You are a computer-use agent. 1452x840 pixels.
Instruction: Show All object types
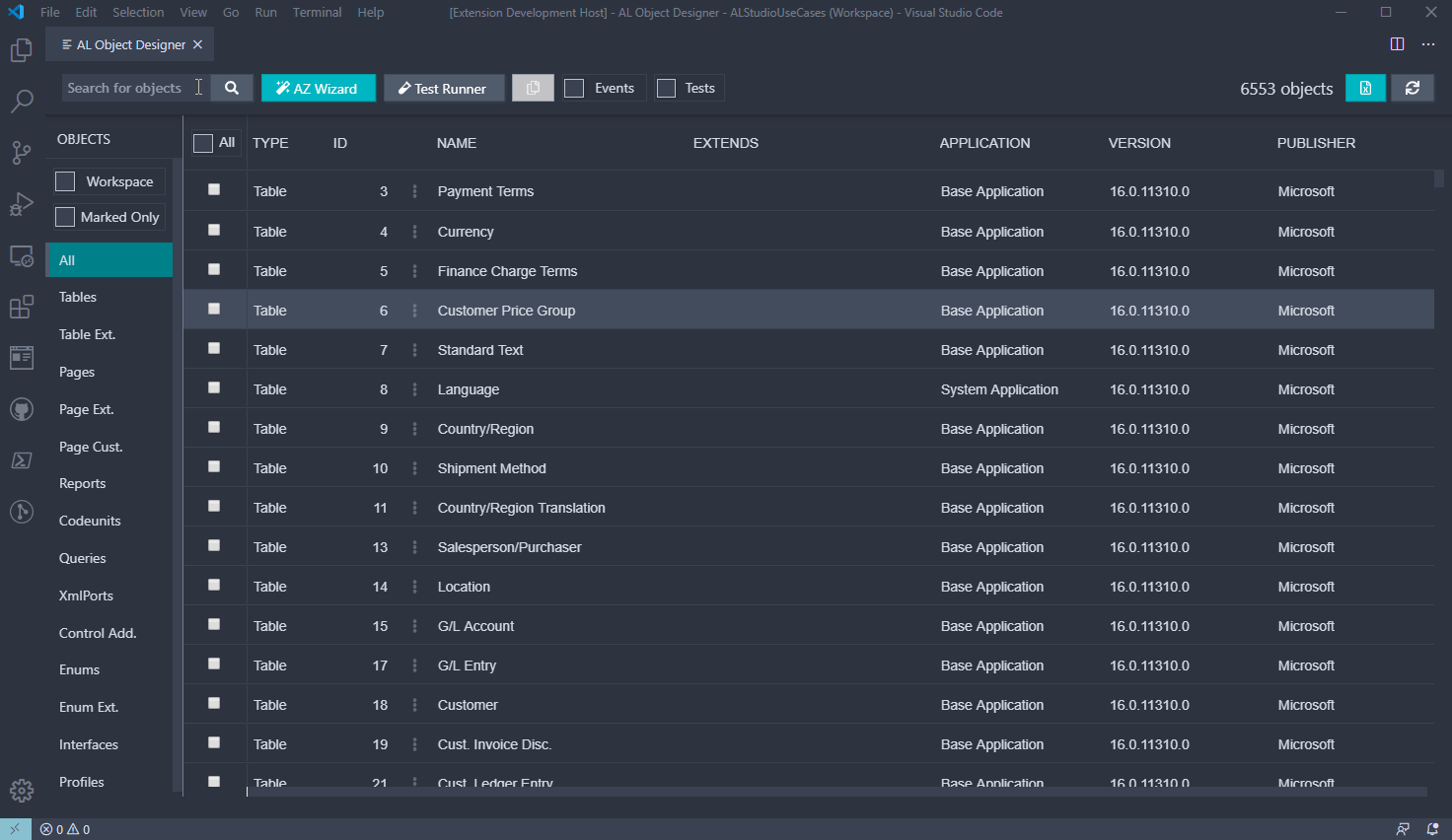(x=109, y=260)
